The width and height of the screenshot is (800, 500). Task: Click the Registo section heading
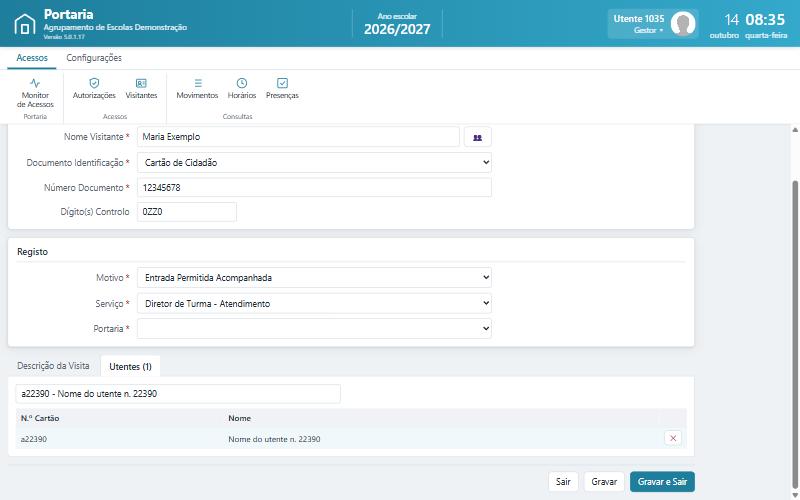tap(32, 252)
